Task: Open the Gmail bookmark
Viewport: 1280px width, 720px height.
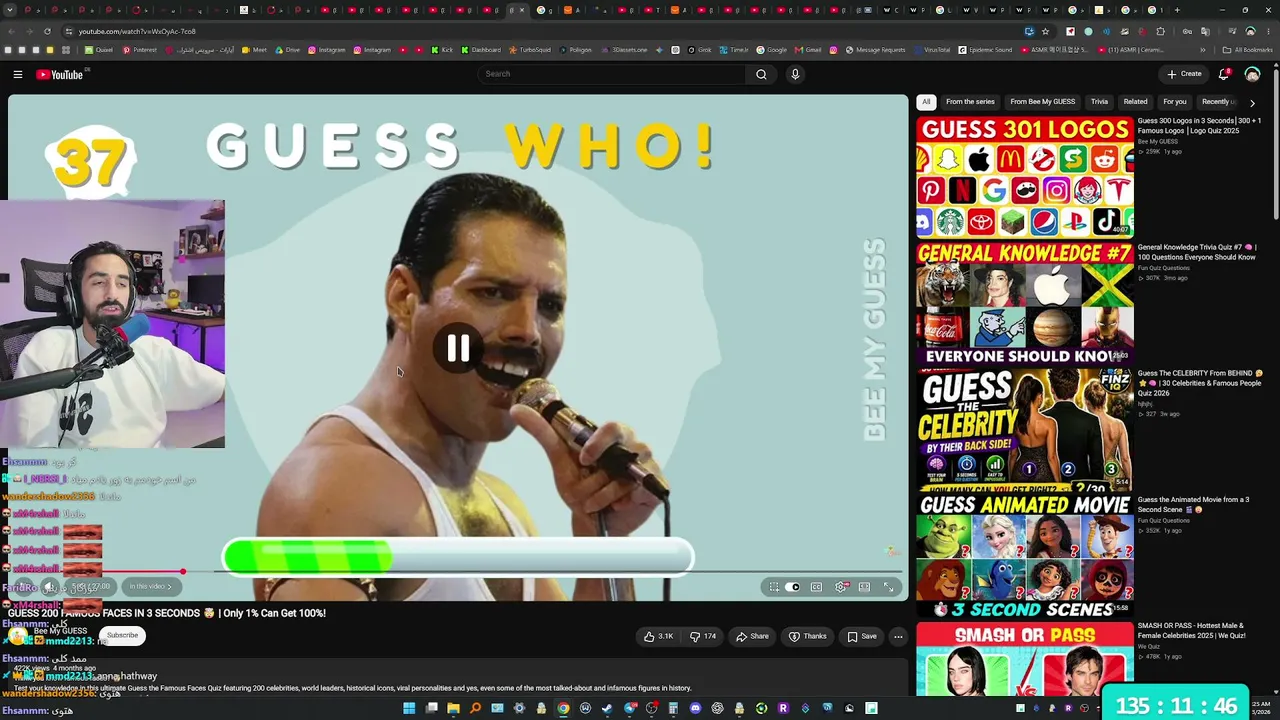Action: tap(808, 50)
